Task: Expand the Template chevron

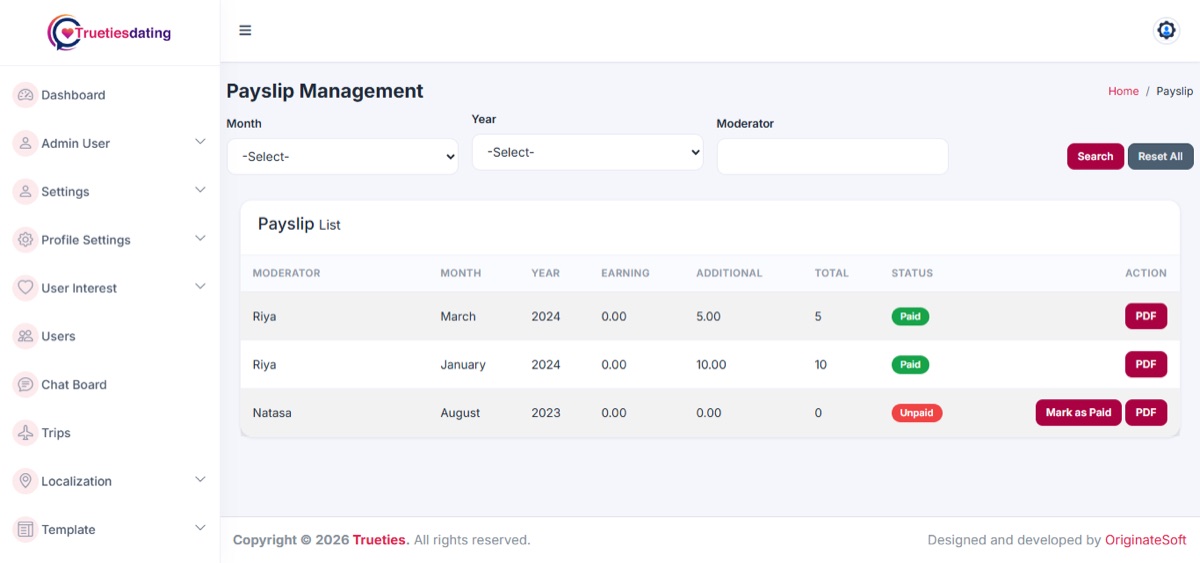Action: (200, 528)
